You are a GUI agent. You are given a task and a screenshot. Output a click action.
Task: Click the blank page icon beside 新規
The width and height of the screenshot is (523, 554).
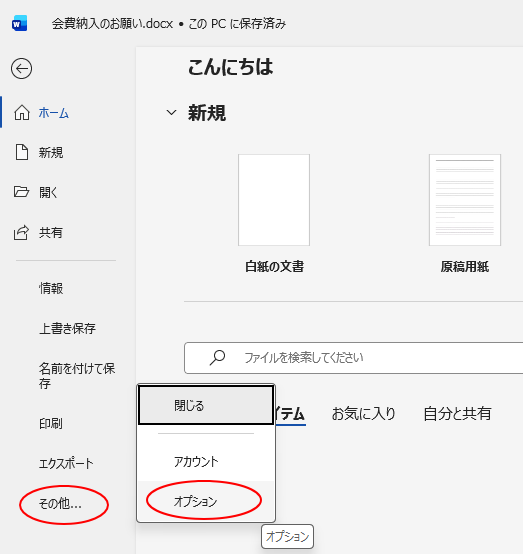click(x=22, y=152)
